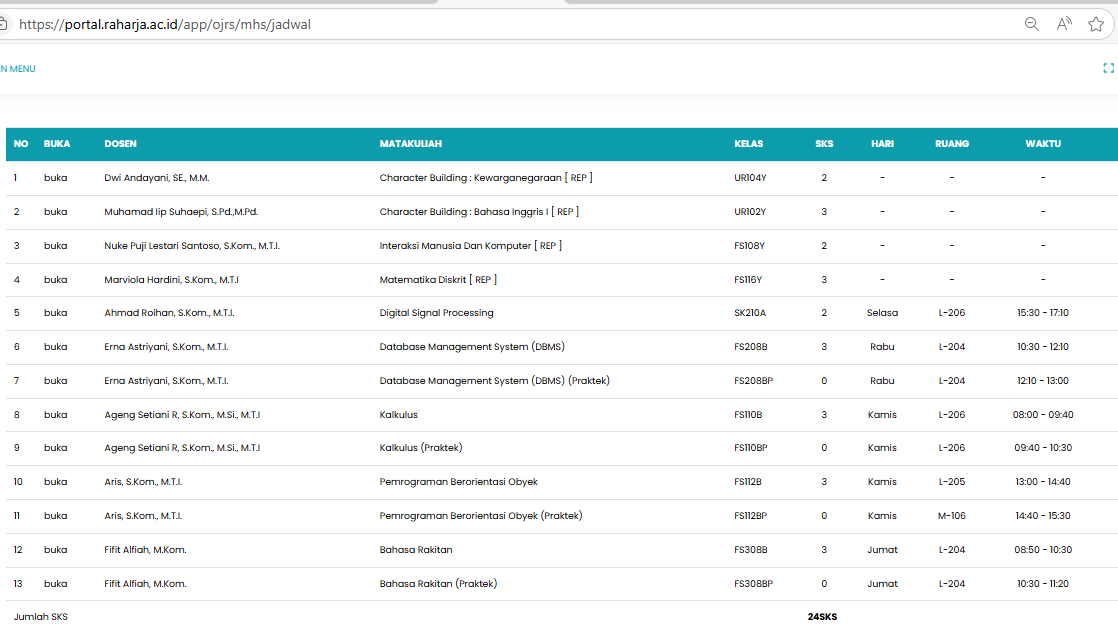The width and height of the screenshot is (1118, 628).
Task: Click room M-106 cell
Action: click(x=952, y=515)
